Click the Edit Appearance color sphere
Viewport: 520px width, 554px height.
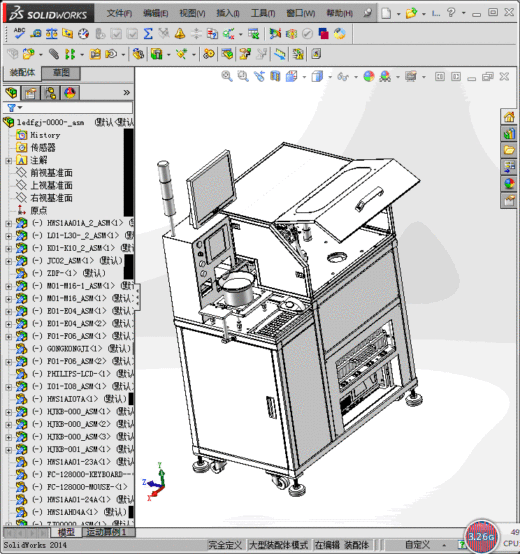(x=368, y=76)
